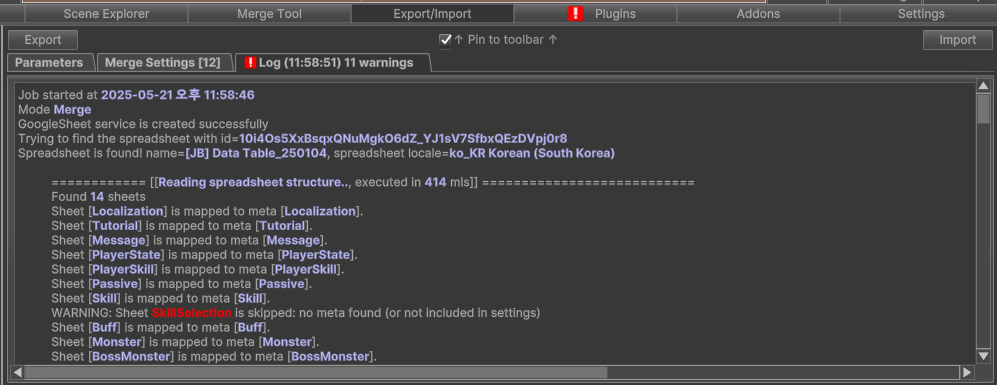Go to the Addons tab
This screenshot has width=997, height=385.
[758, 13]
